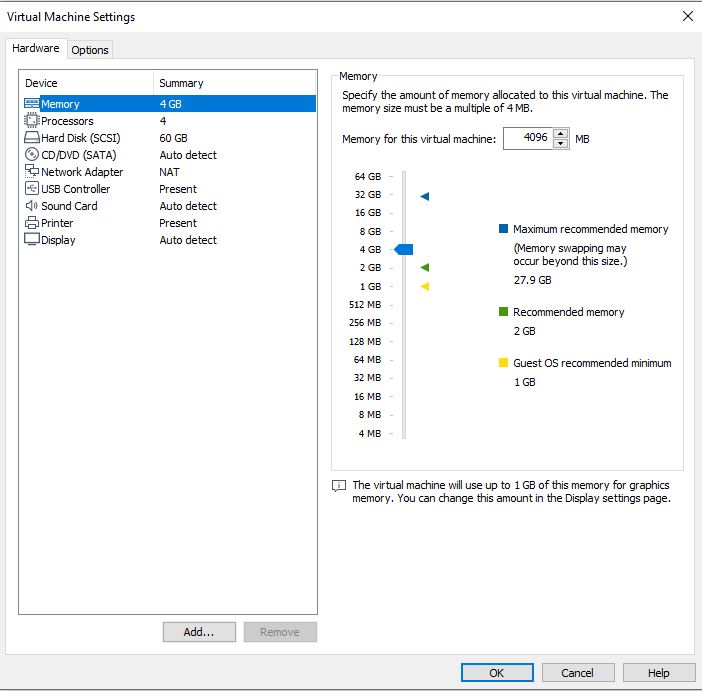Select the Memory device row

pyautogui.click(x=170, y=104)
